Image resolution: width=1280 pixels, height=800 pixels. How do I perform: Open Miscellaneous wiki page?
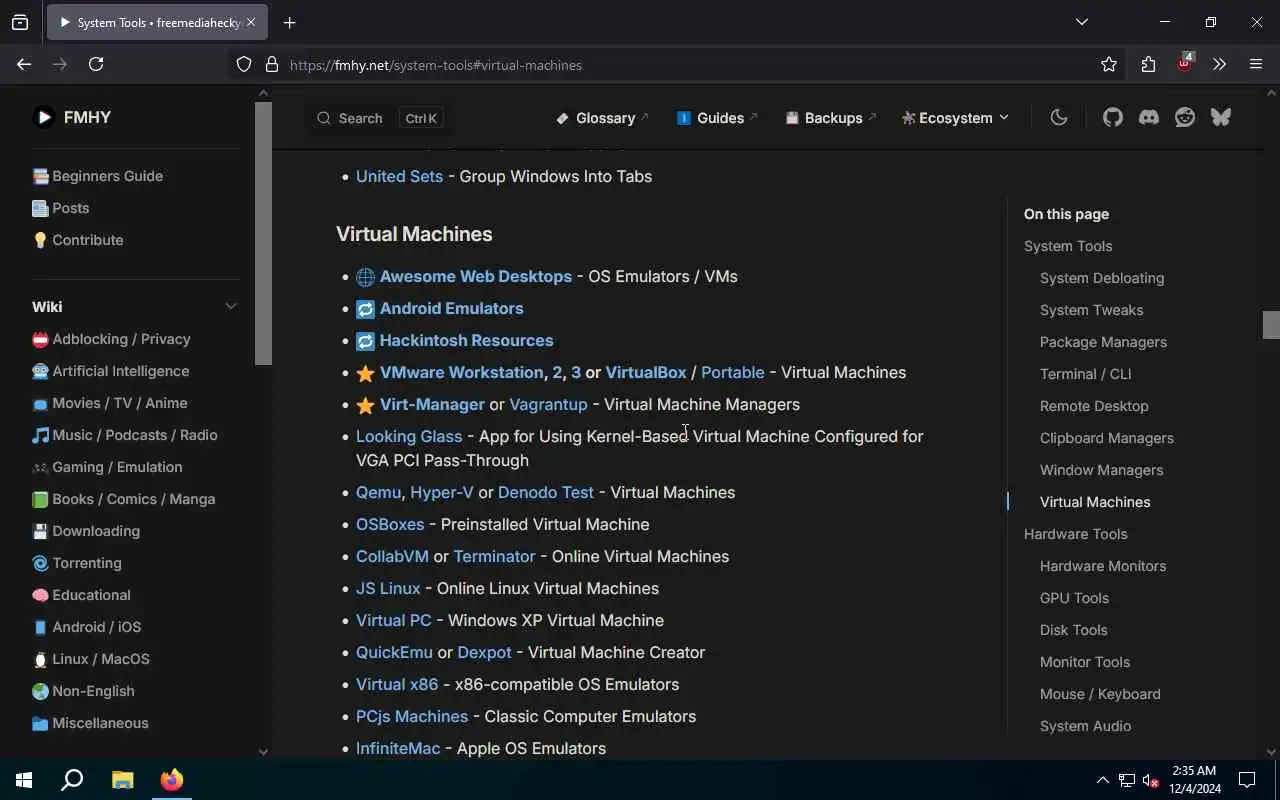coord(90,723)
